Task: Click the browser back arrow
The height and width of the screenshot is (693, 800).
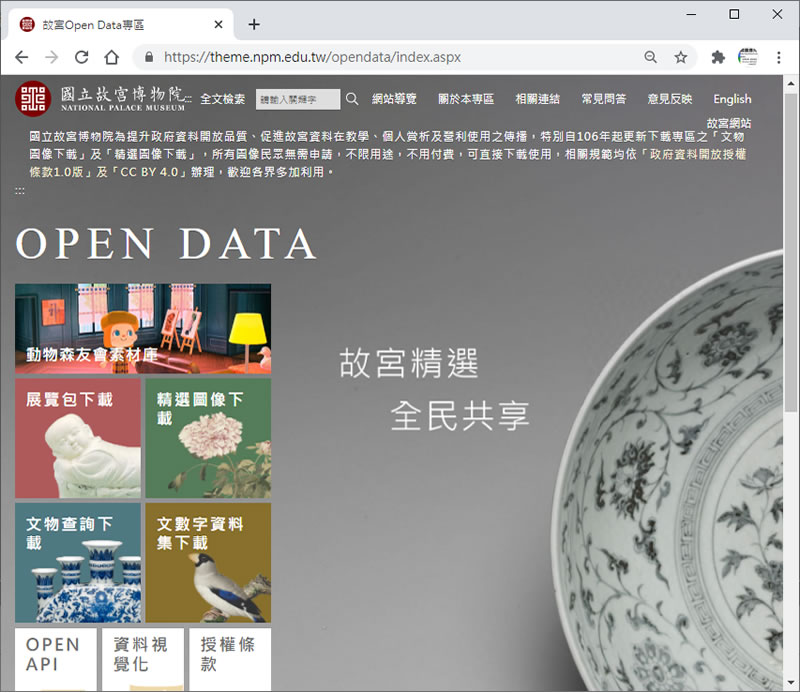Action: [x=22, y=57]
